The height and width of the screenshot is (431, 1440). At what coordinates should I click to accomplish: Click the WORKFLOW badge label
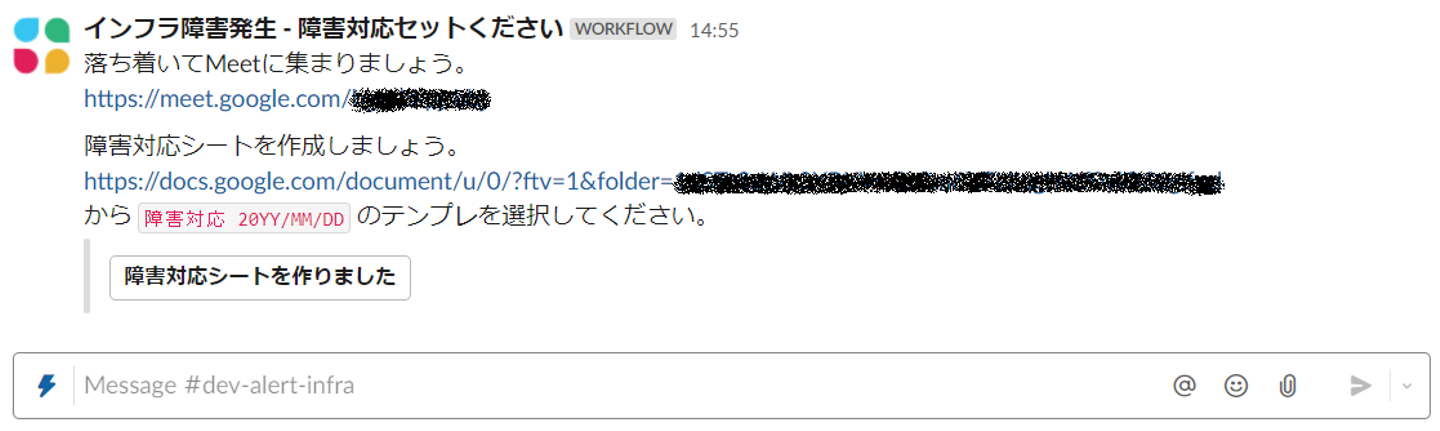623,29
